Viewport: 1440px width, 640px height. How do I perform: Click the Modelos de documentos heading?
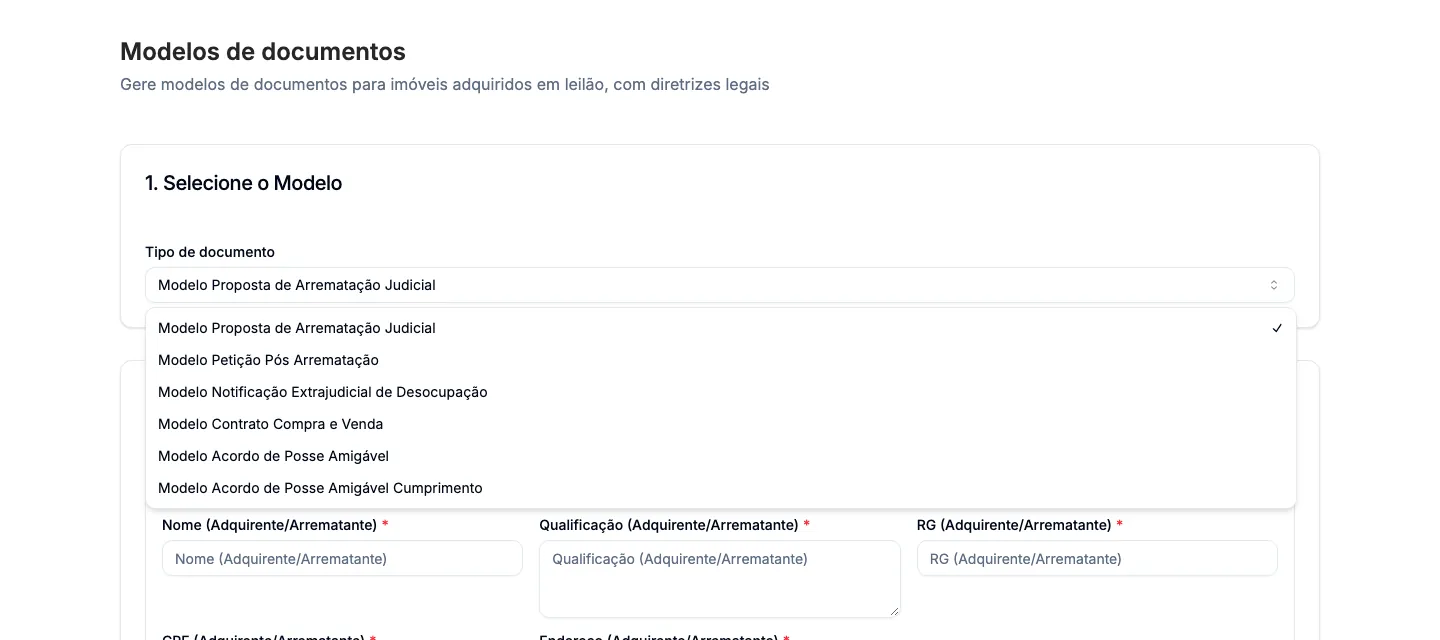point(263,51)
